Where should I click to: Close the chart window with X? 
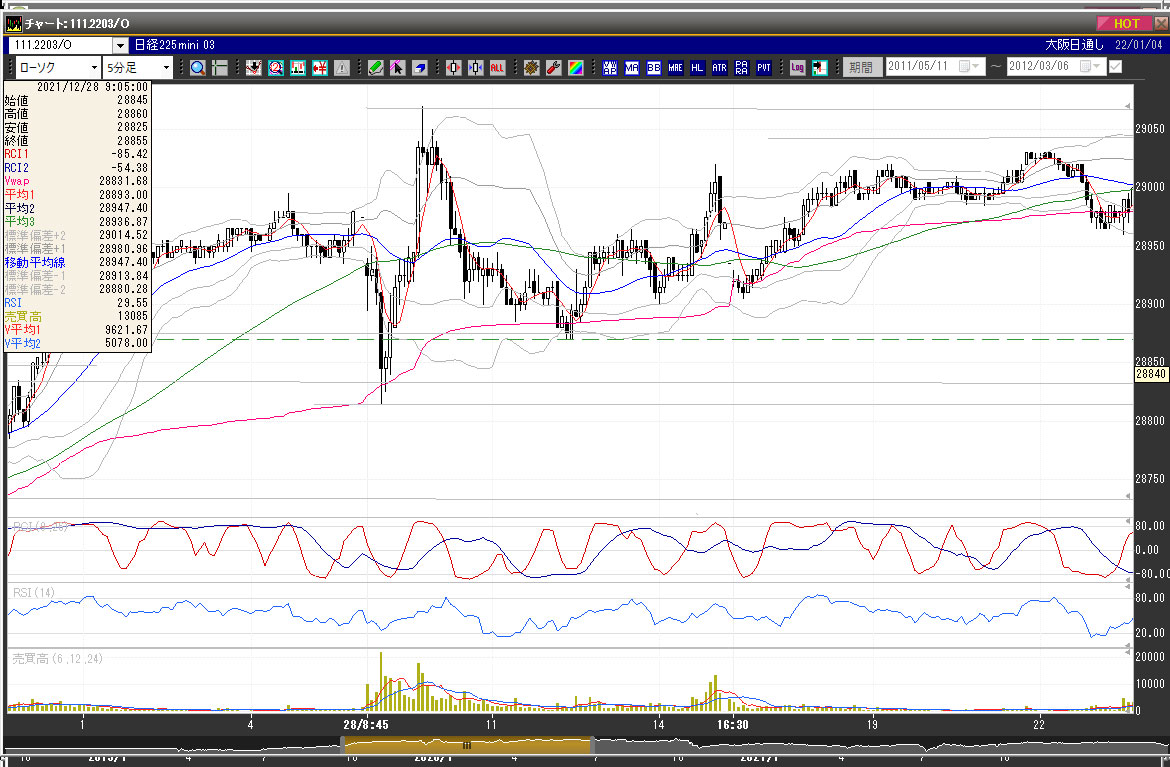[1161, 23]
